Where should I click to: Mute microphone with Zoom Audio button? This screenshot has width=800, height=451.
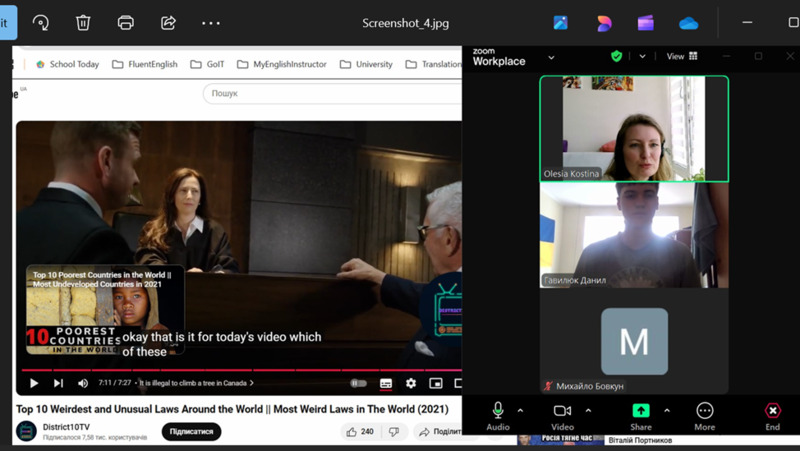(498, 416)
